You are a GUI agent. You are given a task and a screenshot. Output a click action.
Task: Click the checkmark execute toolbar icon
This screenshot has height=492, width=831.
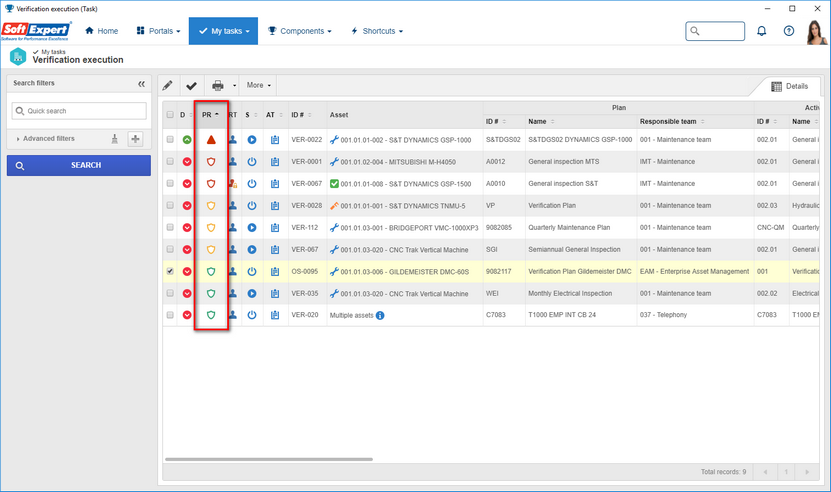pyautogui.click(x=191, y=85)
